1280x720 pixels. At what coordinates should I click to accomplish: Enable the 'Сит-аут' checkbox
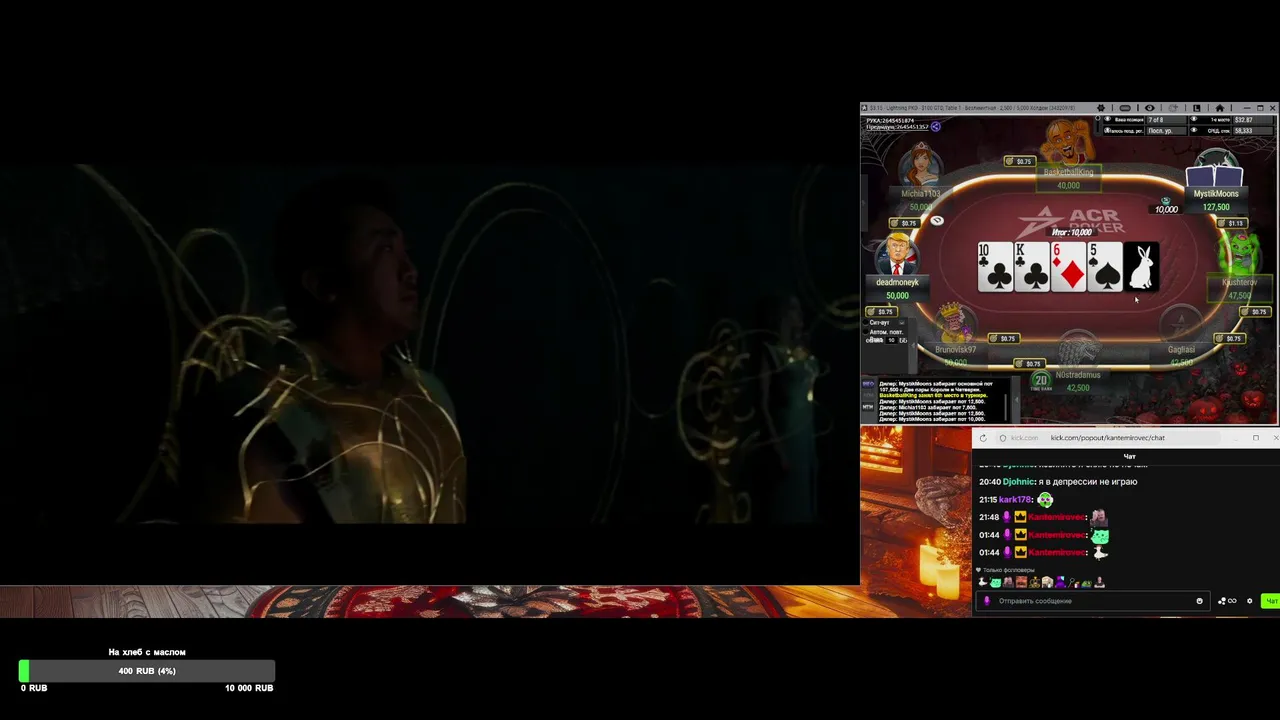tap(866, 323)
